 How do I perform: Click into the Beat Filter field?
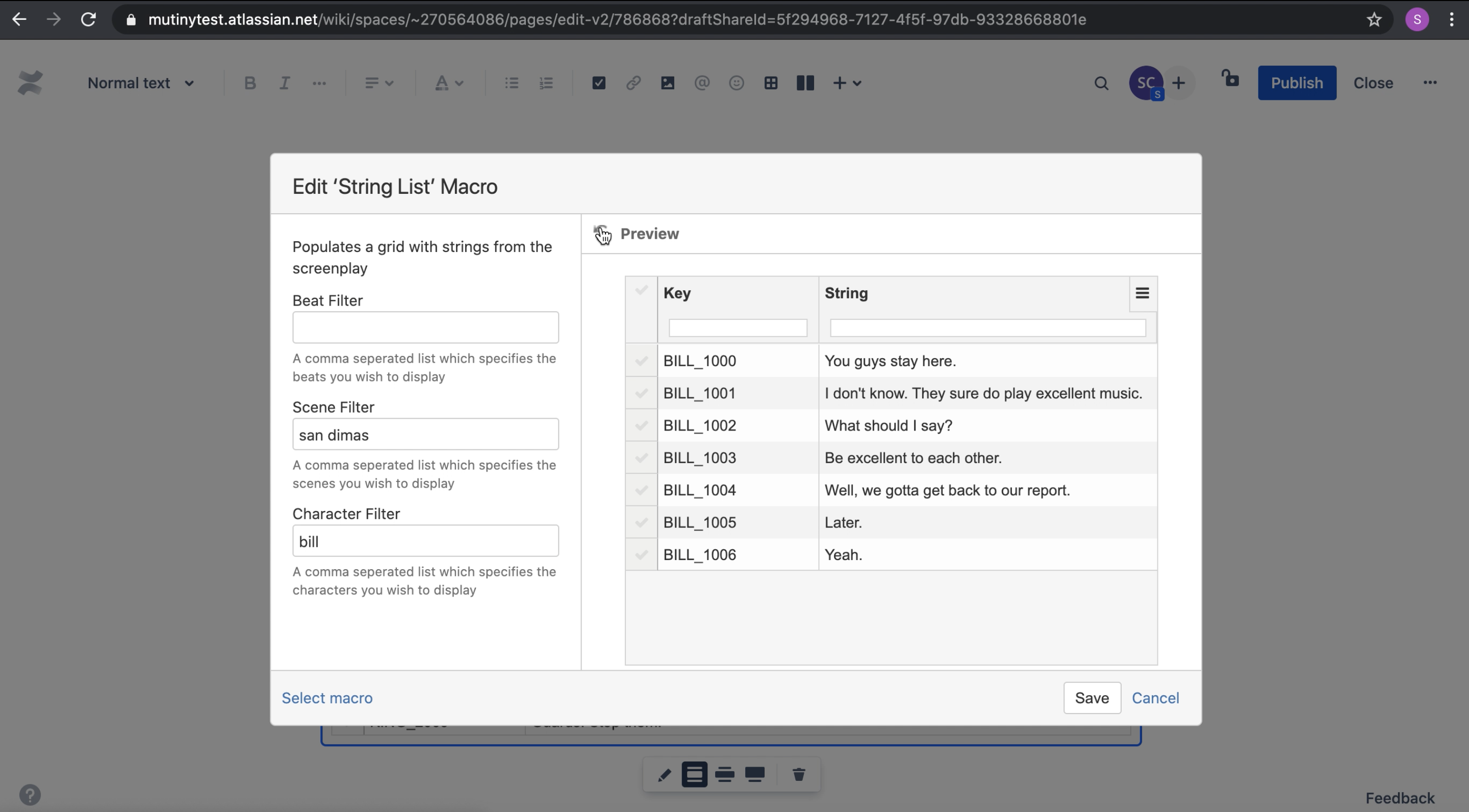425,327
